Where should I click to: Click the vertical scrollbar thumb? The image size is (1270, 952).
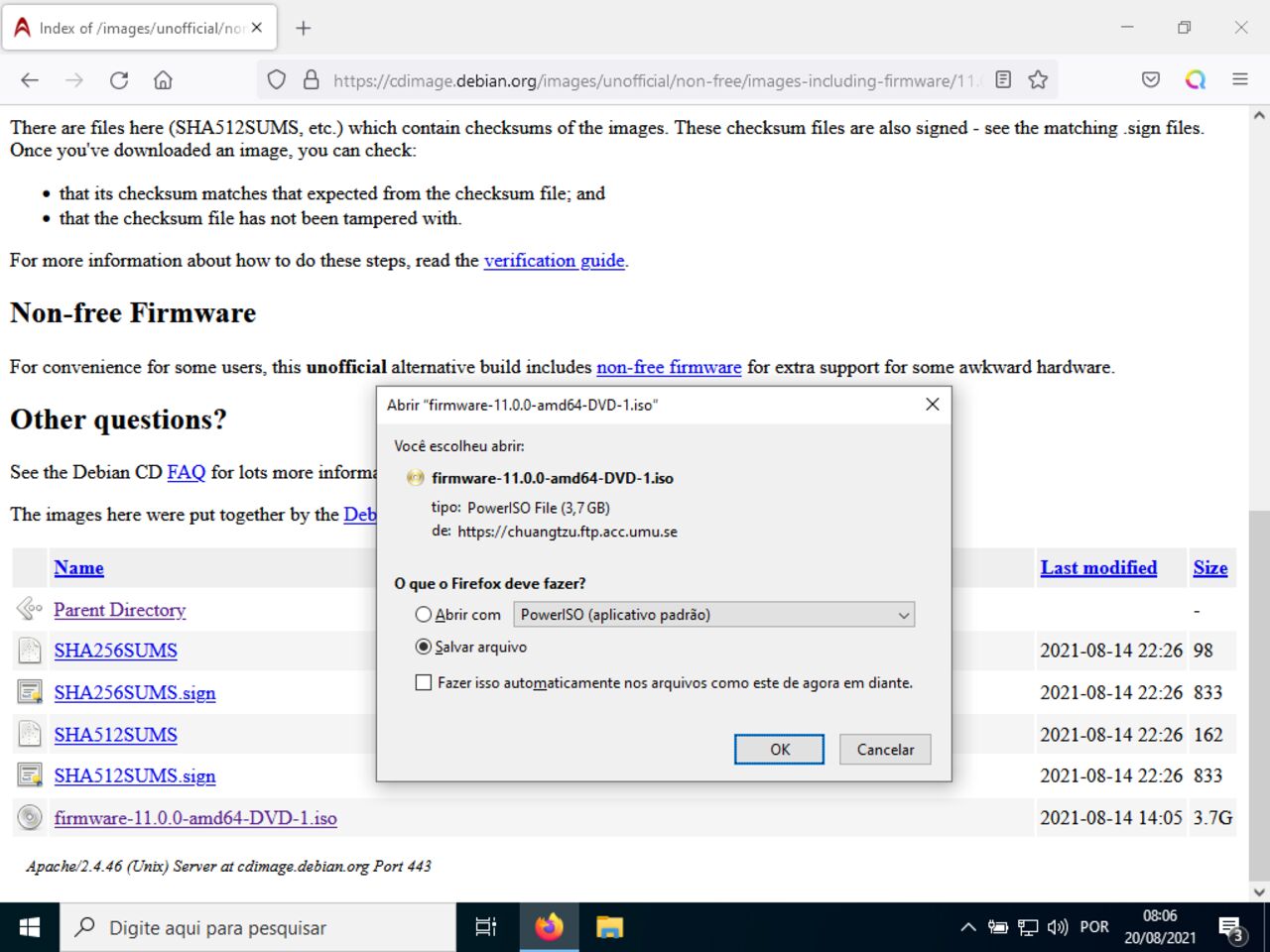pyautogui.click(x=1259, y=694)
